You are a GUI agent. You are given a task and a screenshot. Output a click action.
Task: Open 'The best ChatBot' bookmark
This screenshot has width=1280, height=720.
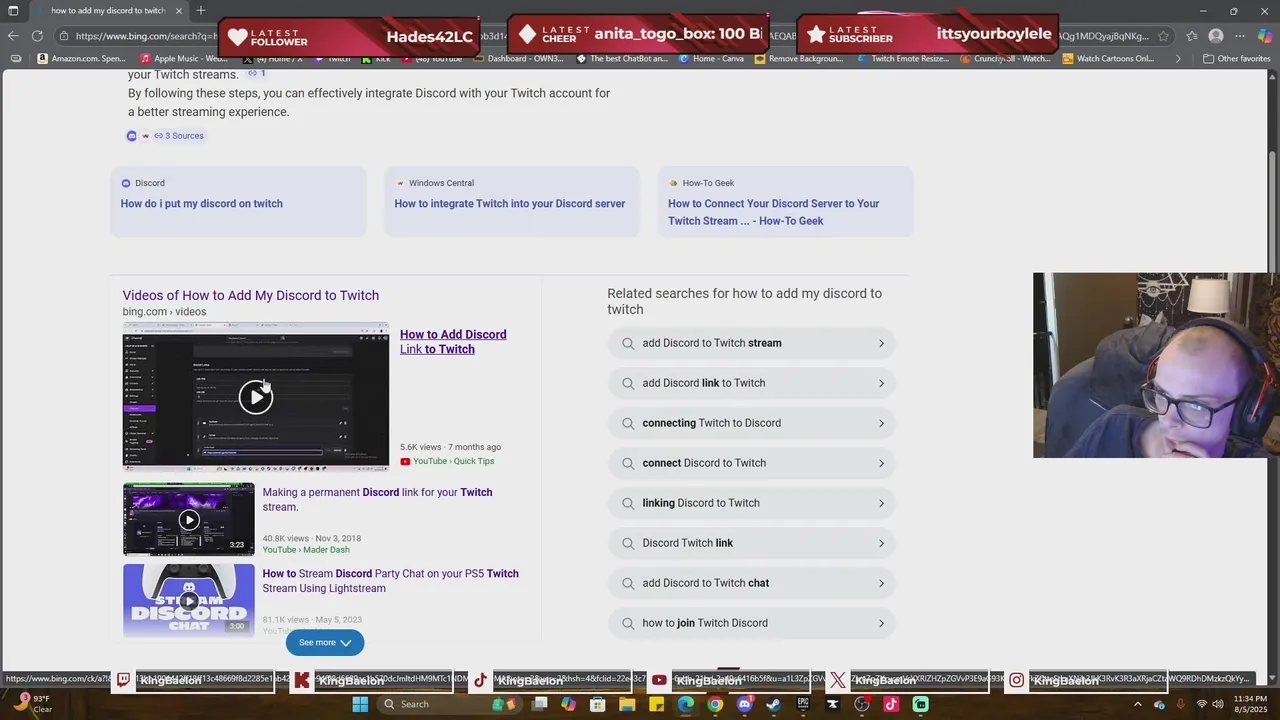click(621, 58)
